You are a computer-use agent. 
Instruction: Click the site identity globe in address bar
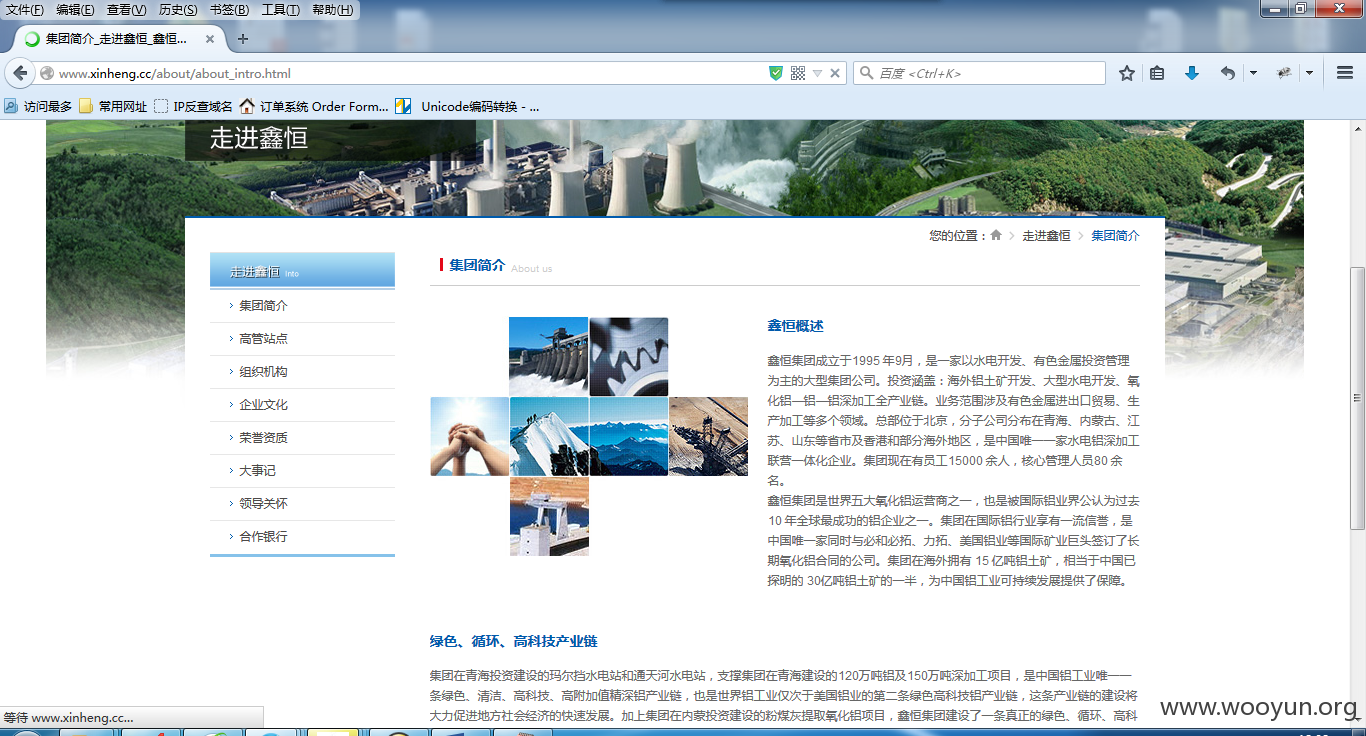(x=46, y=73)
